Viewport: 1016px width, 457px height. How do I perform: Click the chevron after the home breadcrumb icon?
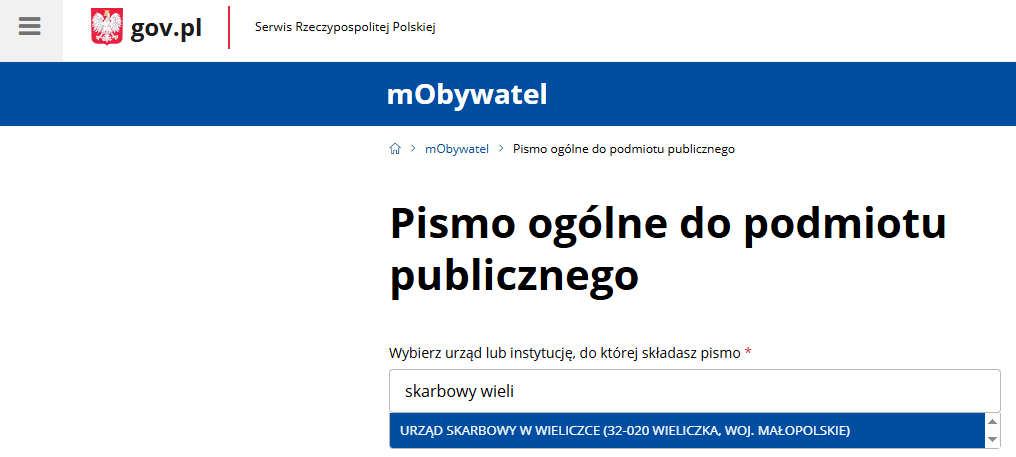coord(412,149)
